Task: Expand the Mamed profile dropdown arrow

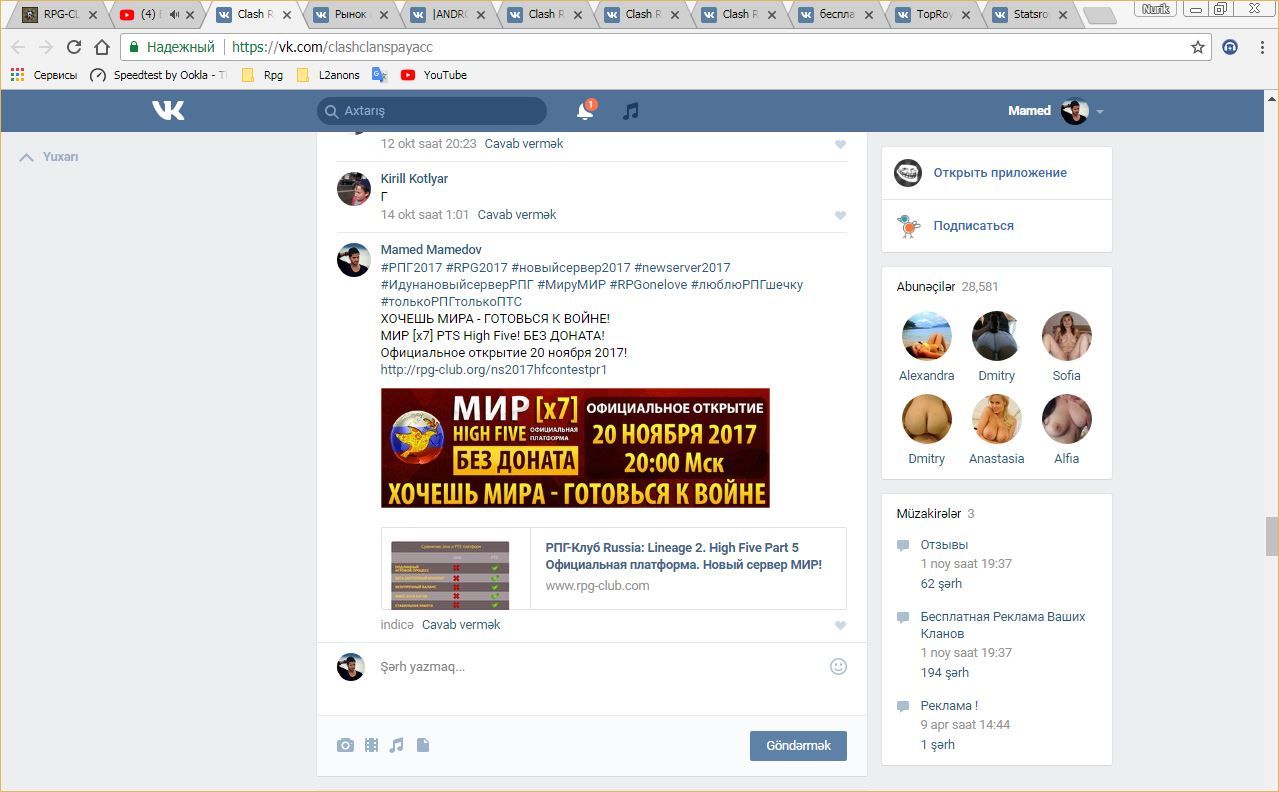Action: (x=1100, y=112)
